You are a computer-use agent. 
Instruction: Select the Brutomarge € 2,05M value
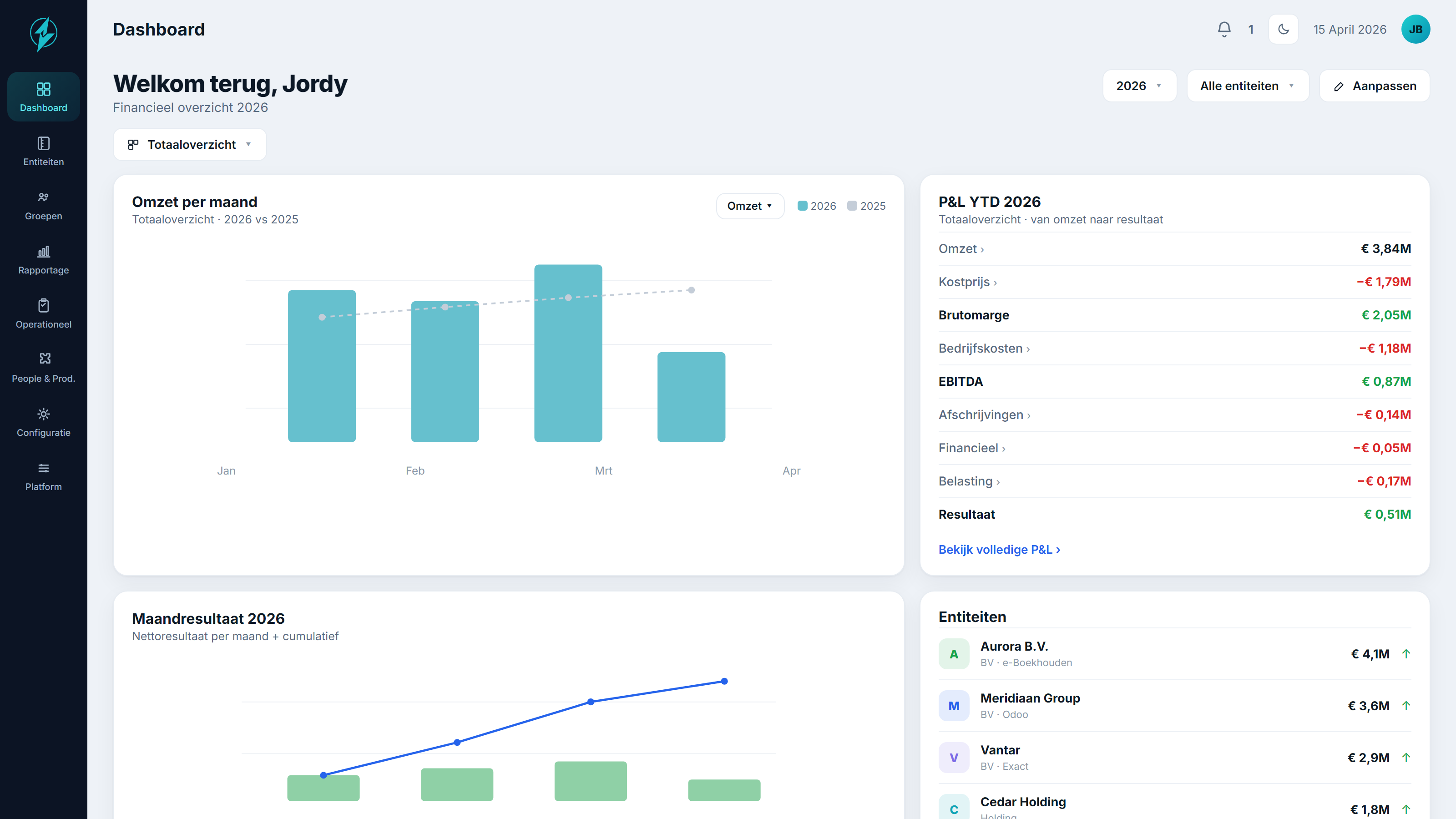(1386, 315)
